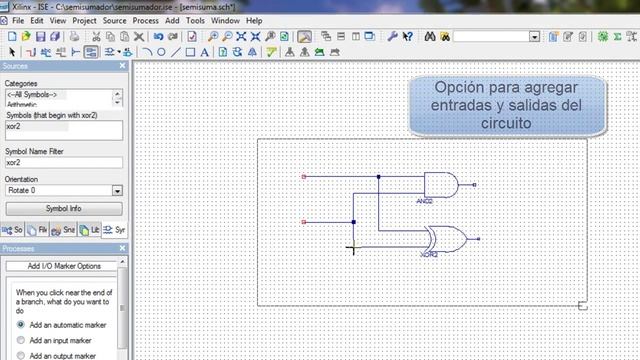Select Add an automatic marker option
This screenshot has height=360, width=640.
[21, 325]
